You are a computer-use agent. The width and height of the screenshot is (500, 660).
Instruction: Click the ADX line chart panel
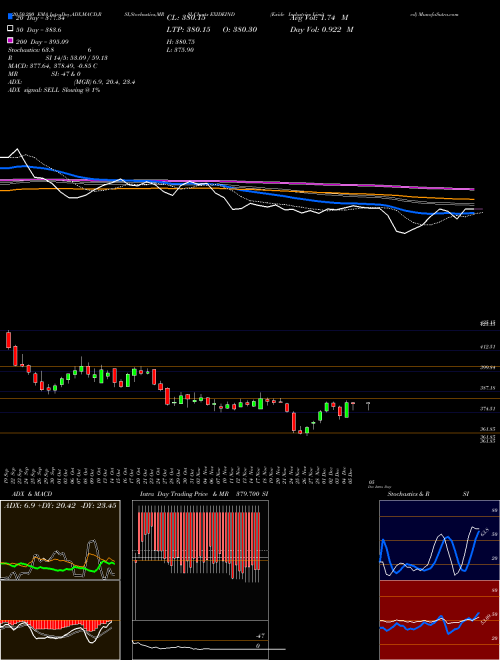60,540
